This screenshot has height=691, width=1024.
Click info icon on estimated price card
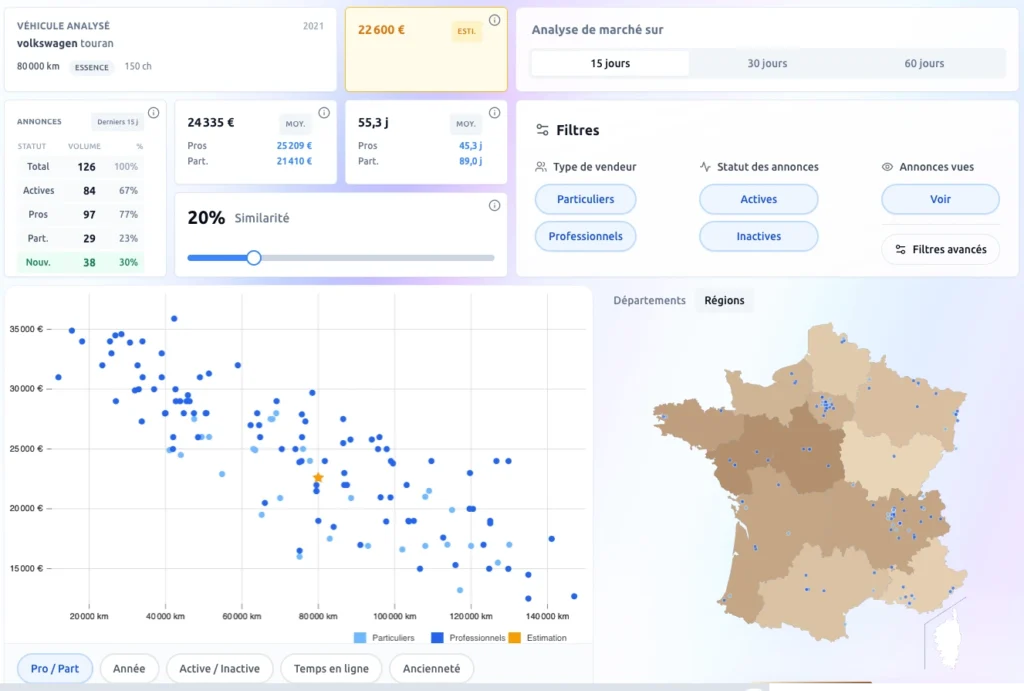494,20
